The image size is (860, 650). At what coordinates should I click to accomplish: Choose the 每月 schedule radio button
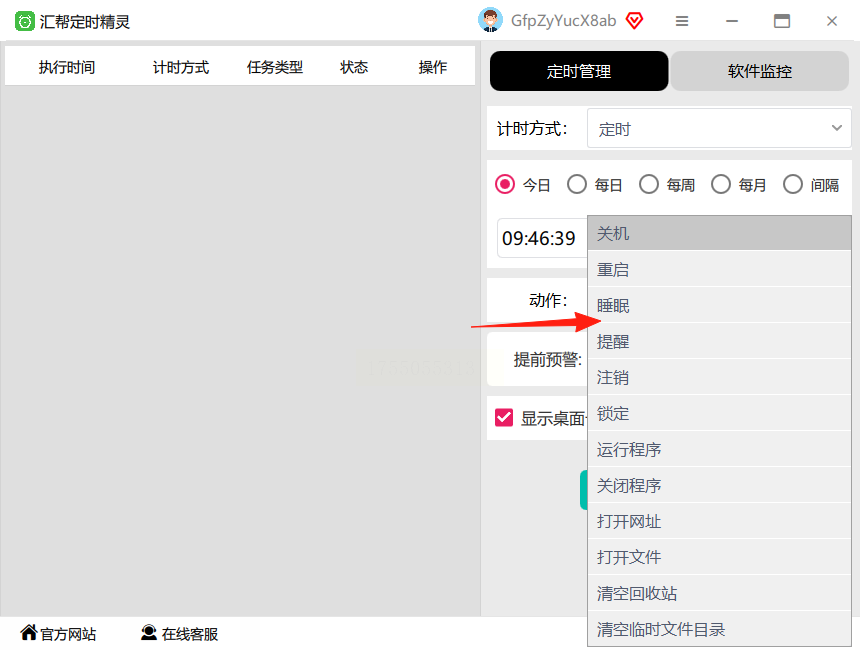(721, 184)
